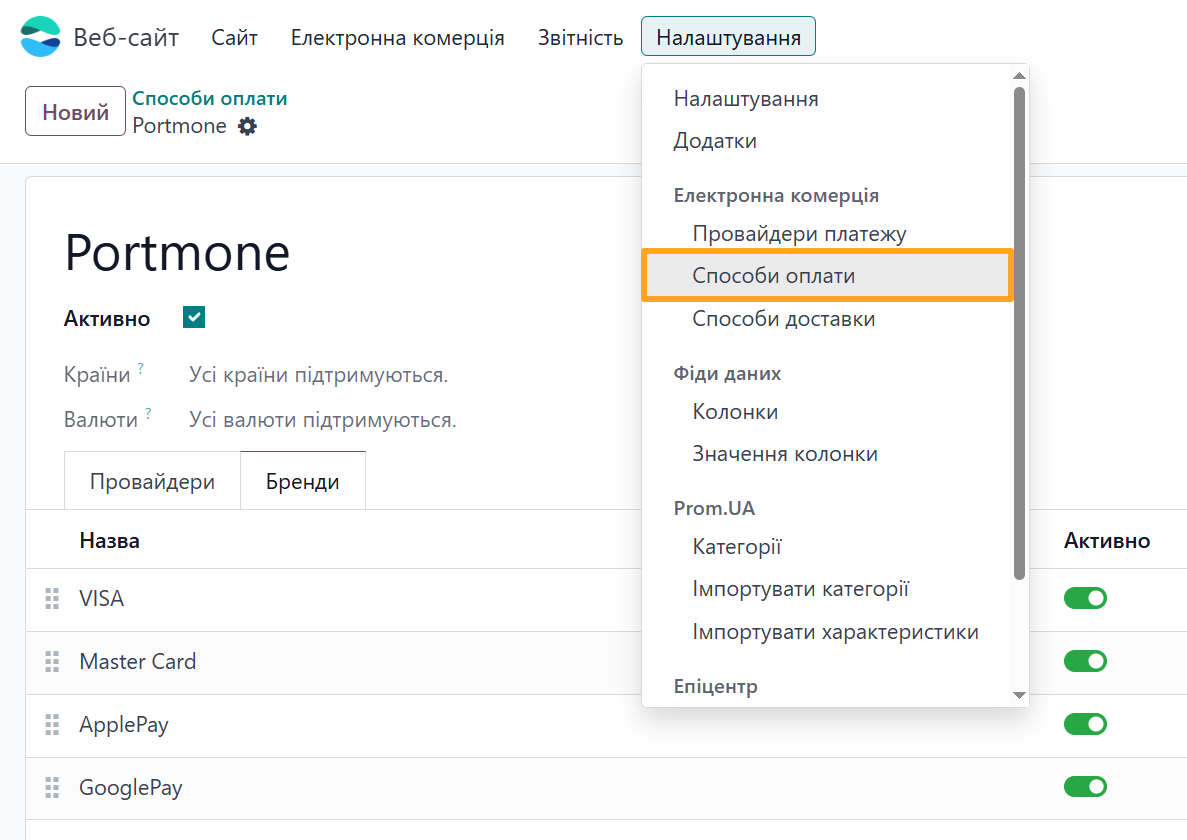Open the Способи оплати breadcrumb link

[209, 97]
